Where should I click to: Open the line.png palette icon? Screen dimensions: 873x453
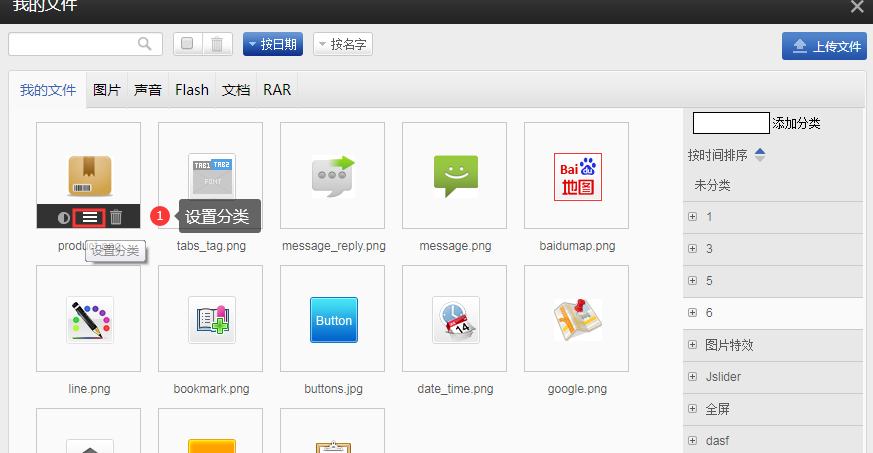click(89, 320)
